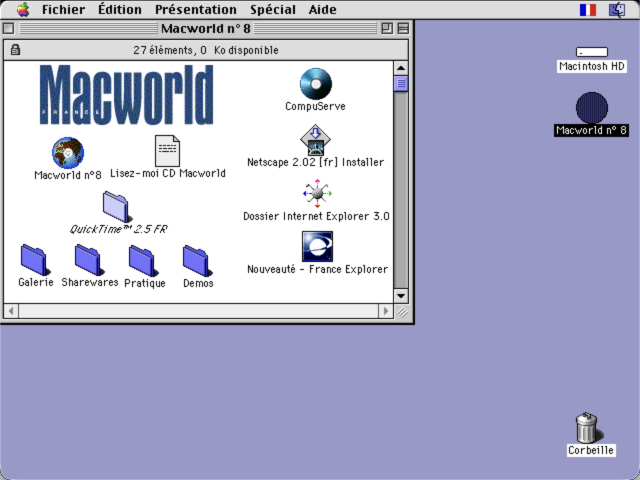
Task: Click the vertical scrollbar down arrow
Action: pos(401,296)
